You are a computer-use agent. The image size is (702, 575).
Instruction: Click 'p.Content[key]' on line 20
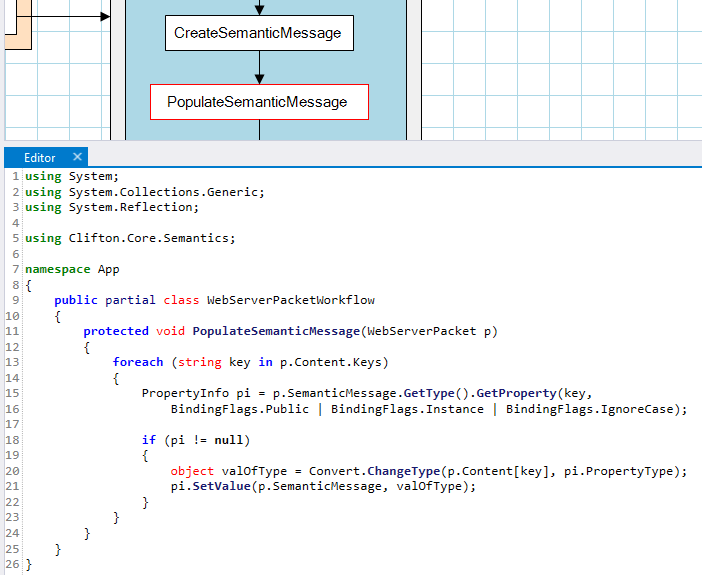(x=498, y=471)
